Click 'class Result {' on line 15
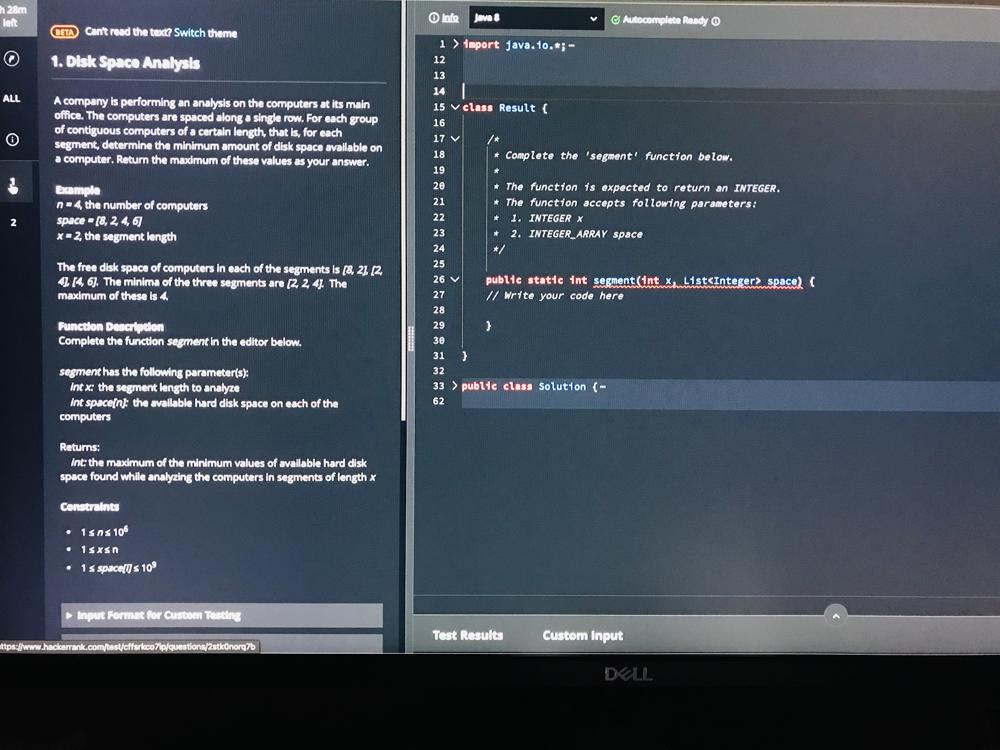The height and width of the screenshot is (750, 1000). click(x=505, y=108)
